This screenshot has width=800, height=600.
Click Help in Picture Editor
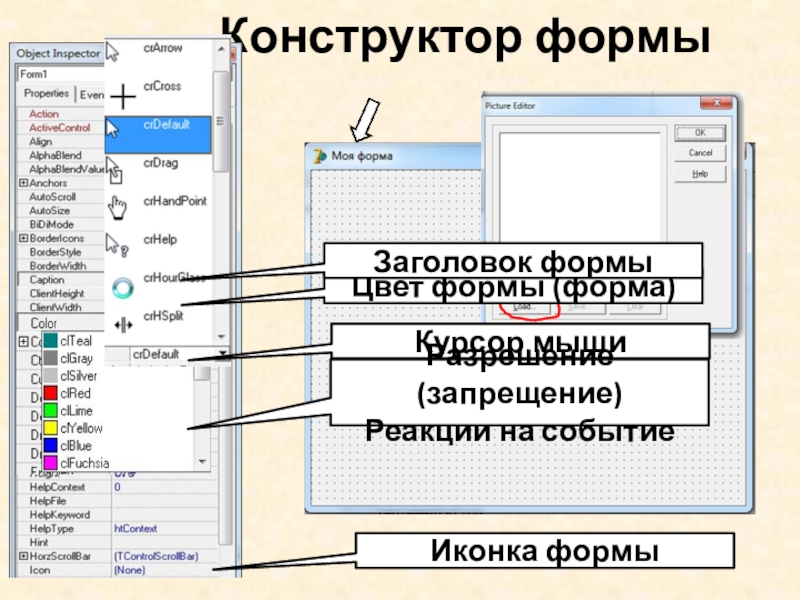tap(700, 174)
